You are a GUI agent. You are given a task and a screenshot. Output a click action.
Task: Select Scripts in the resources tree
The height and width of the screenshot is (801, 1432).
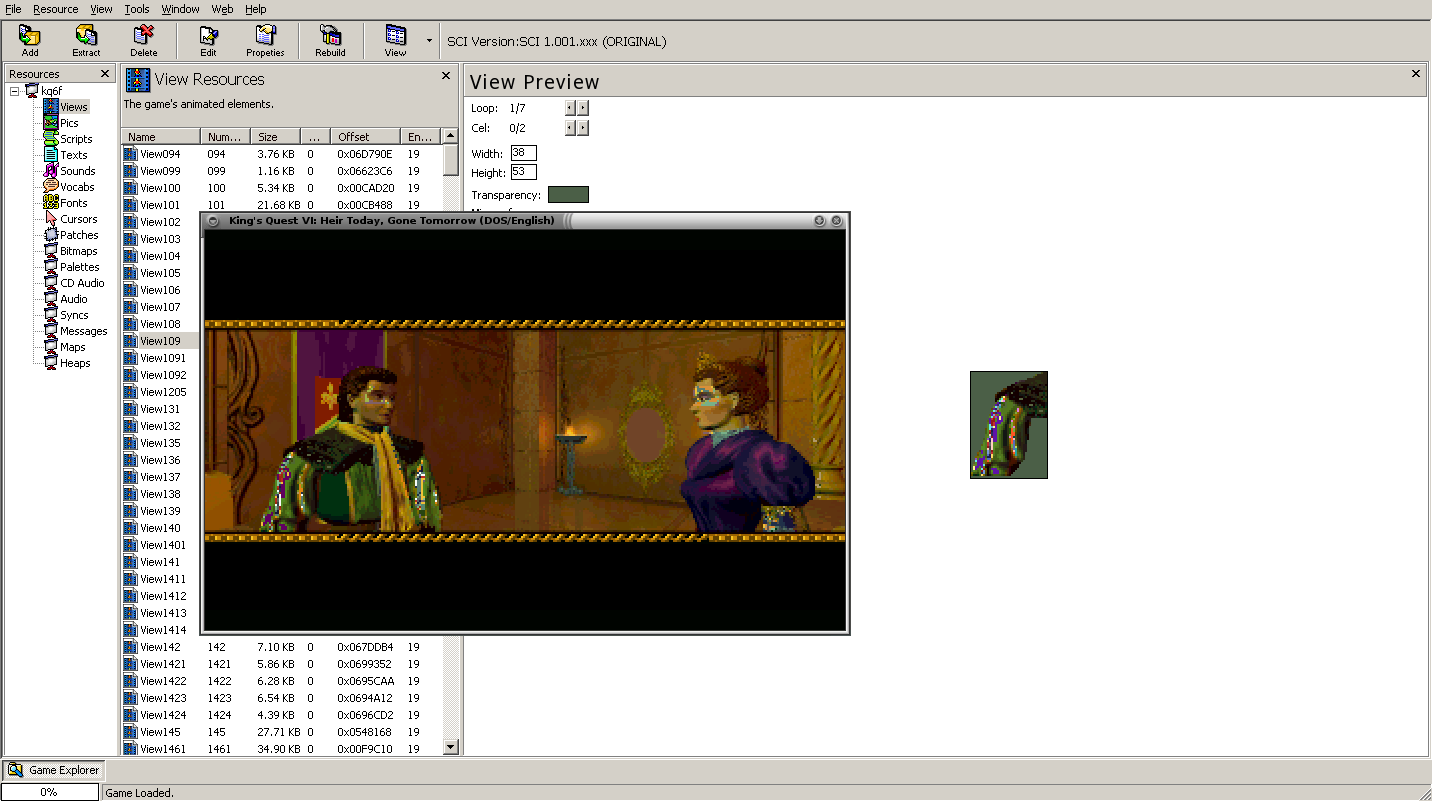pyautogui.click(x=76, y=139)
